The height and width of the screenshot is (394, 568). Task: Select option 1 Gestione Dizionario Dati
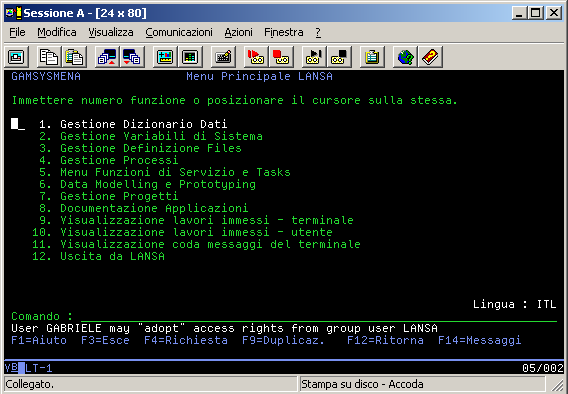click(x=133, y=124)
